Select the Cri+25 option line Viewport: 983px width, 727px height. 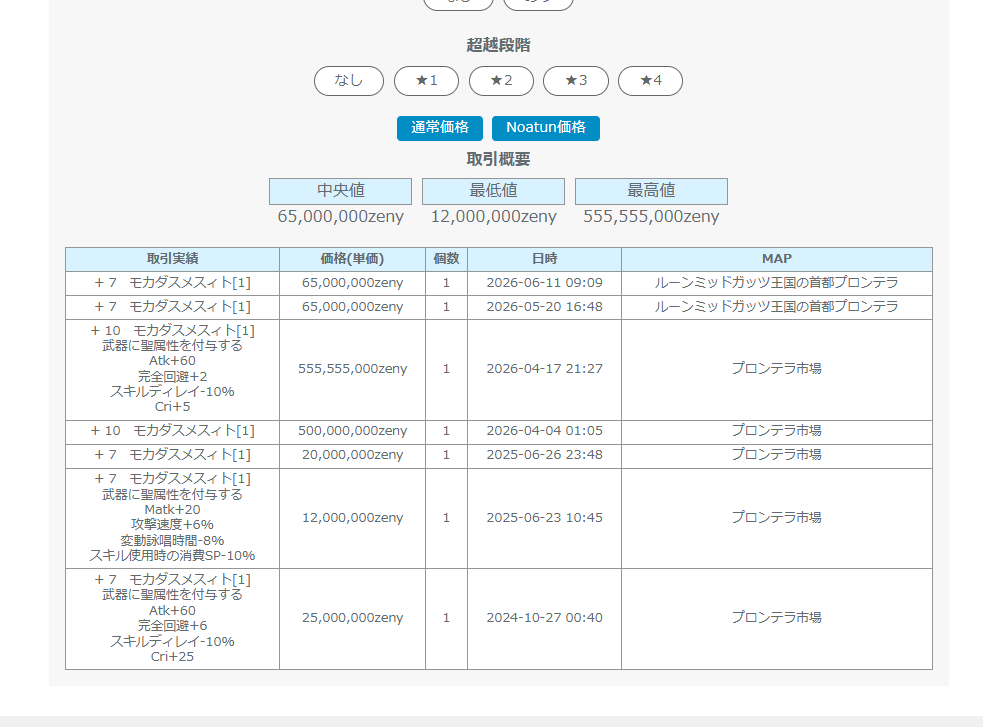172,657
